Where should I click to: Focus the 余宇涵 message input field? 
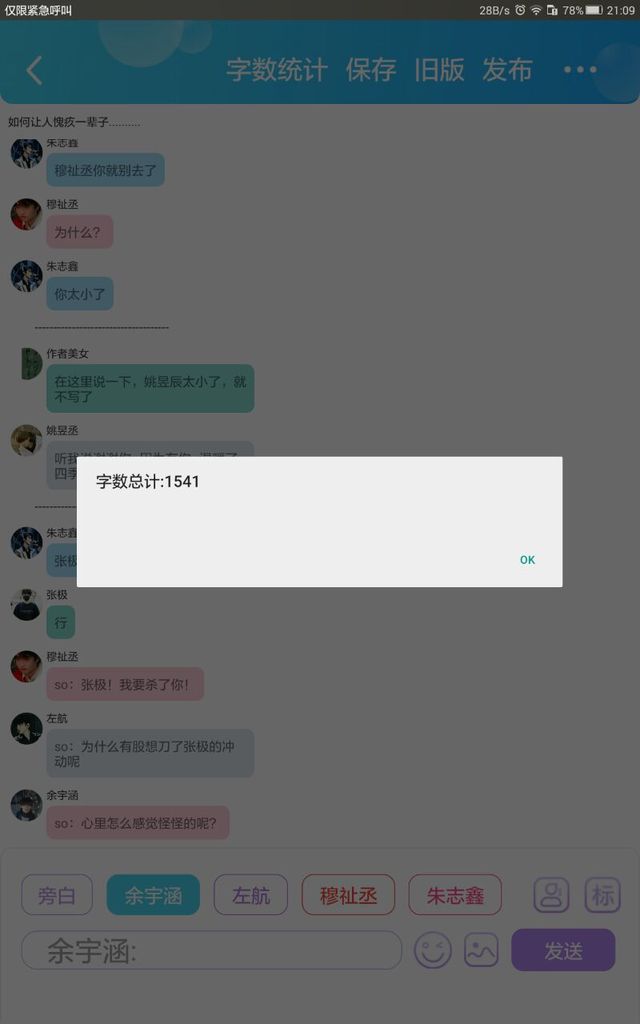point(212,950)
